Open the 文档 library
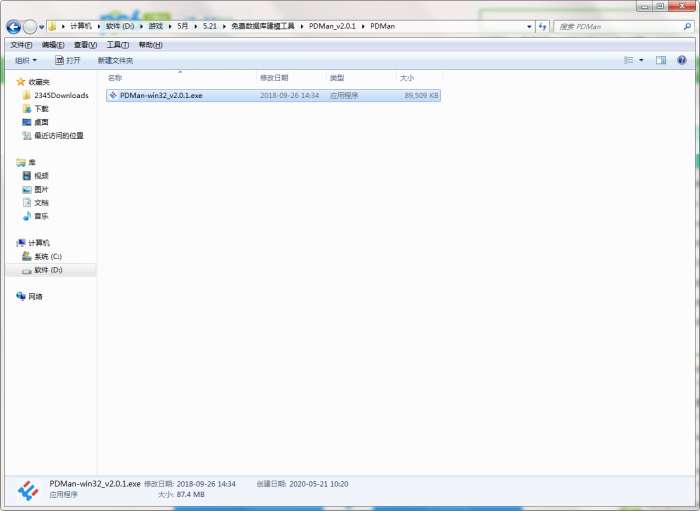The height and width of the screenshot is (511, 700). tap(41, 203)
